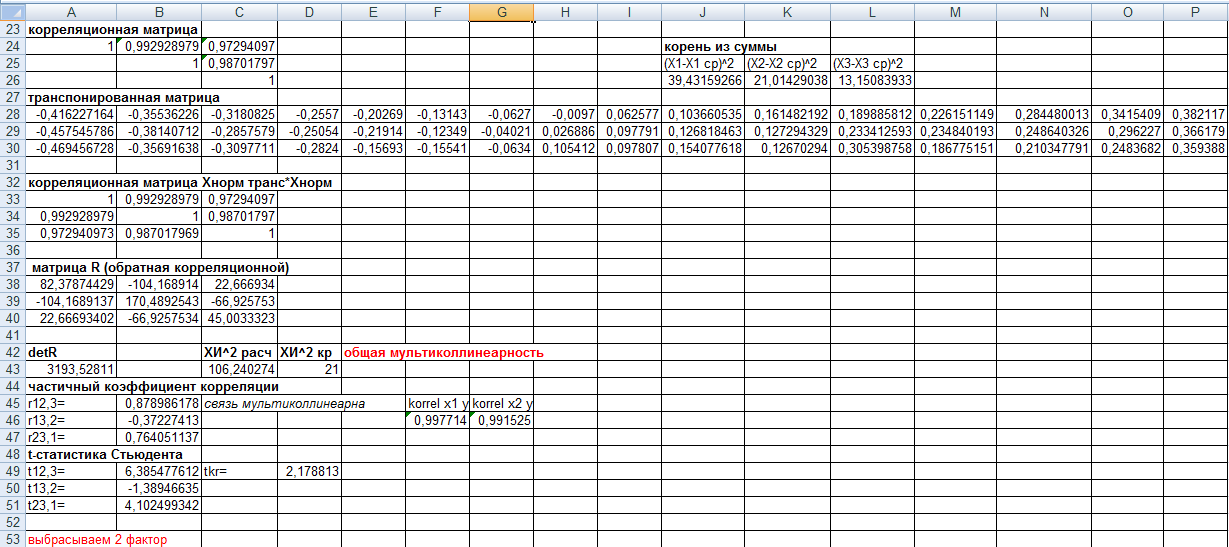The height and width of the screenshot is (547, 1229).
Task: Click cell with -0,457545786
Action: point(71,132)
